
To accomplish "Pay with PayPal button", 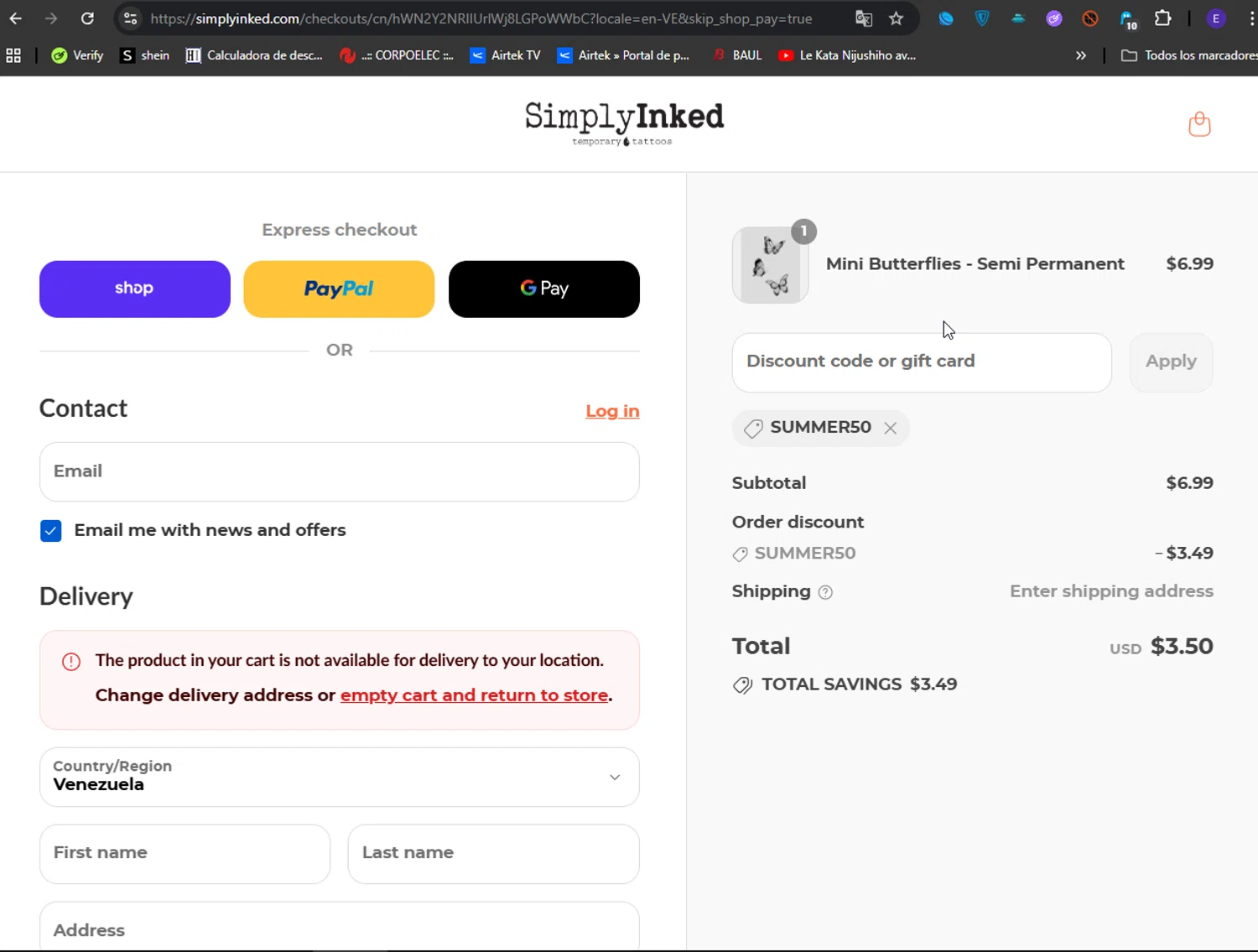I will tap(339, 289).
